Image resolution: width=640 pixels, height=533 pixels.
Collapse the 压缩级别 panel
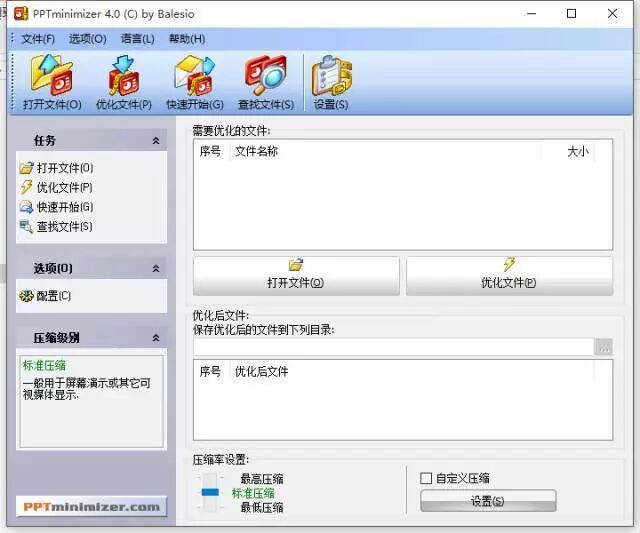tap(156, 338)
